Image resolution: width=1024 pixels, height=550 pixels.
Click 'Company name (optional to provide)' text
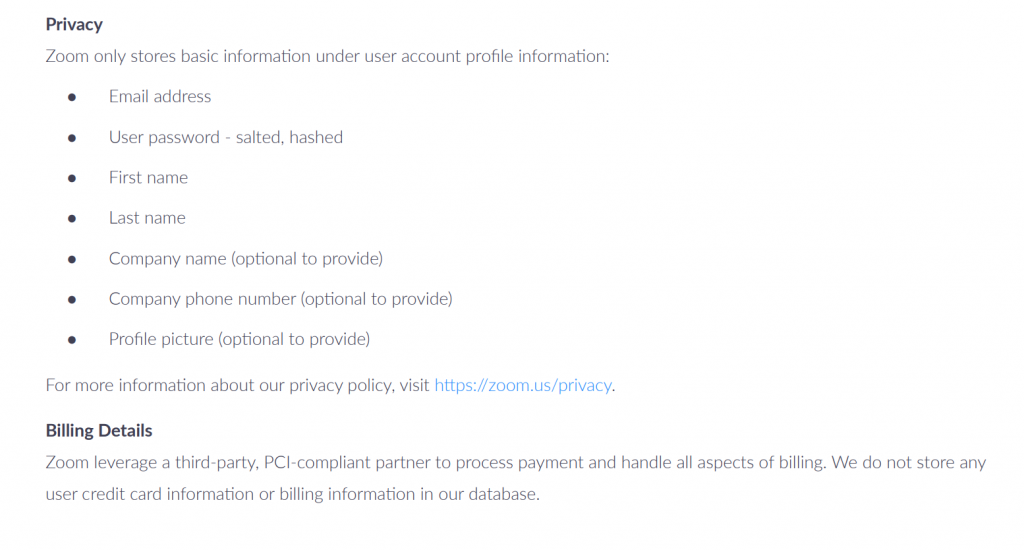click(x=245, y=259)
